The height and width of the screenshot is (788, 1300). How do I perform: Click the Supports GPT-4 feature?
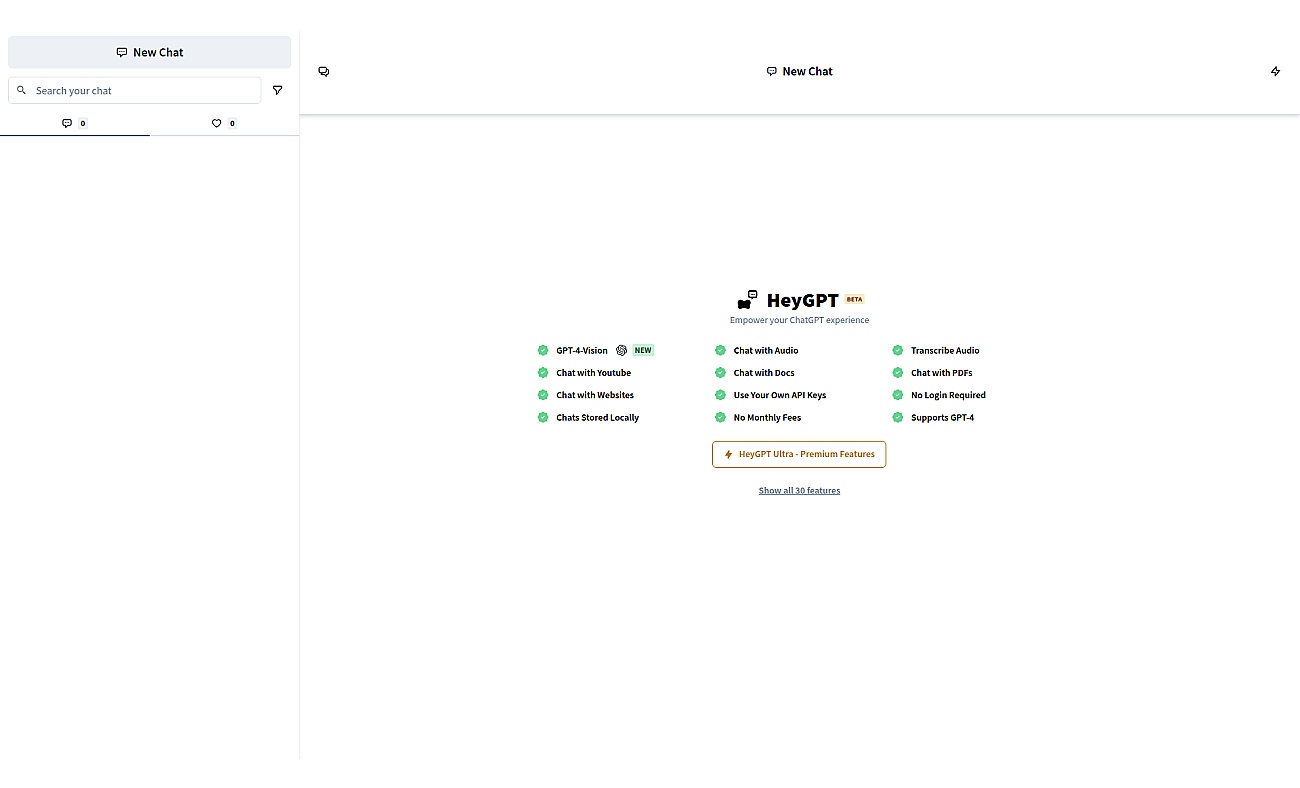[x=942, y=418]
